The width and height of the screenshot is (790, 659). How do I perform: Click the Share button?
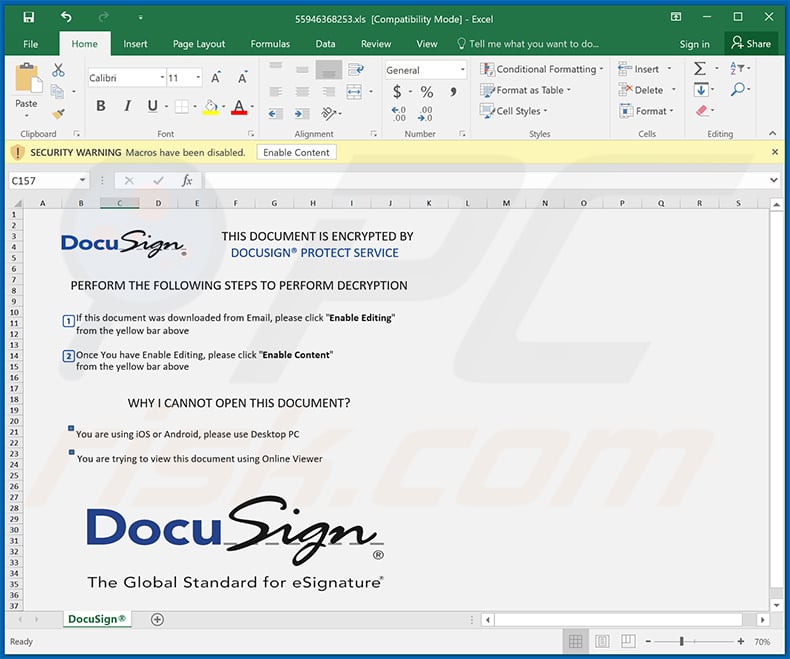[x=751, y=44]
